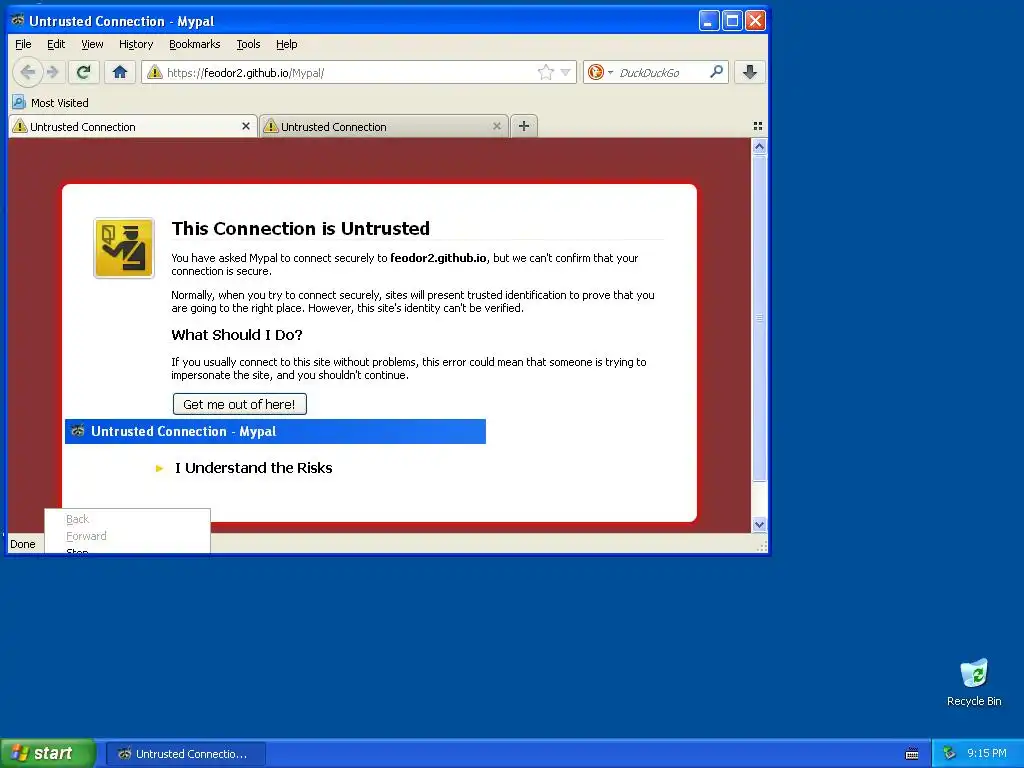Screen dimensions: 1024x768
Task: Click the vertical scrollbar thumb
Action: 759,318
